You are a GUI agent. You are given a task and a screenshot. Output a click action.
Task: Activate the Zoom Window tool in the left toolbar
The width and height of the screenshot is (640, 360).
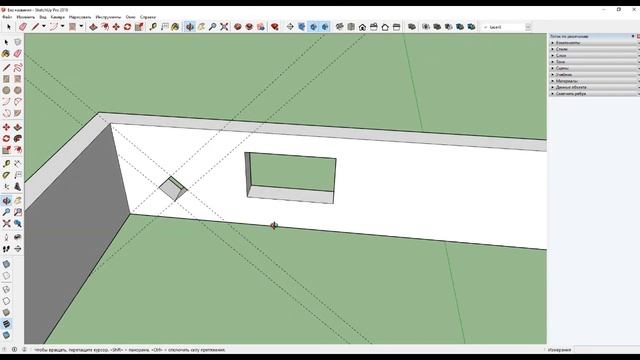point(18,212)
